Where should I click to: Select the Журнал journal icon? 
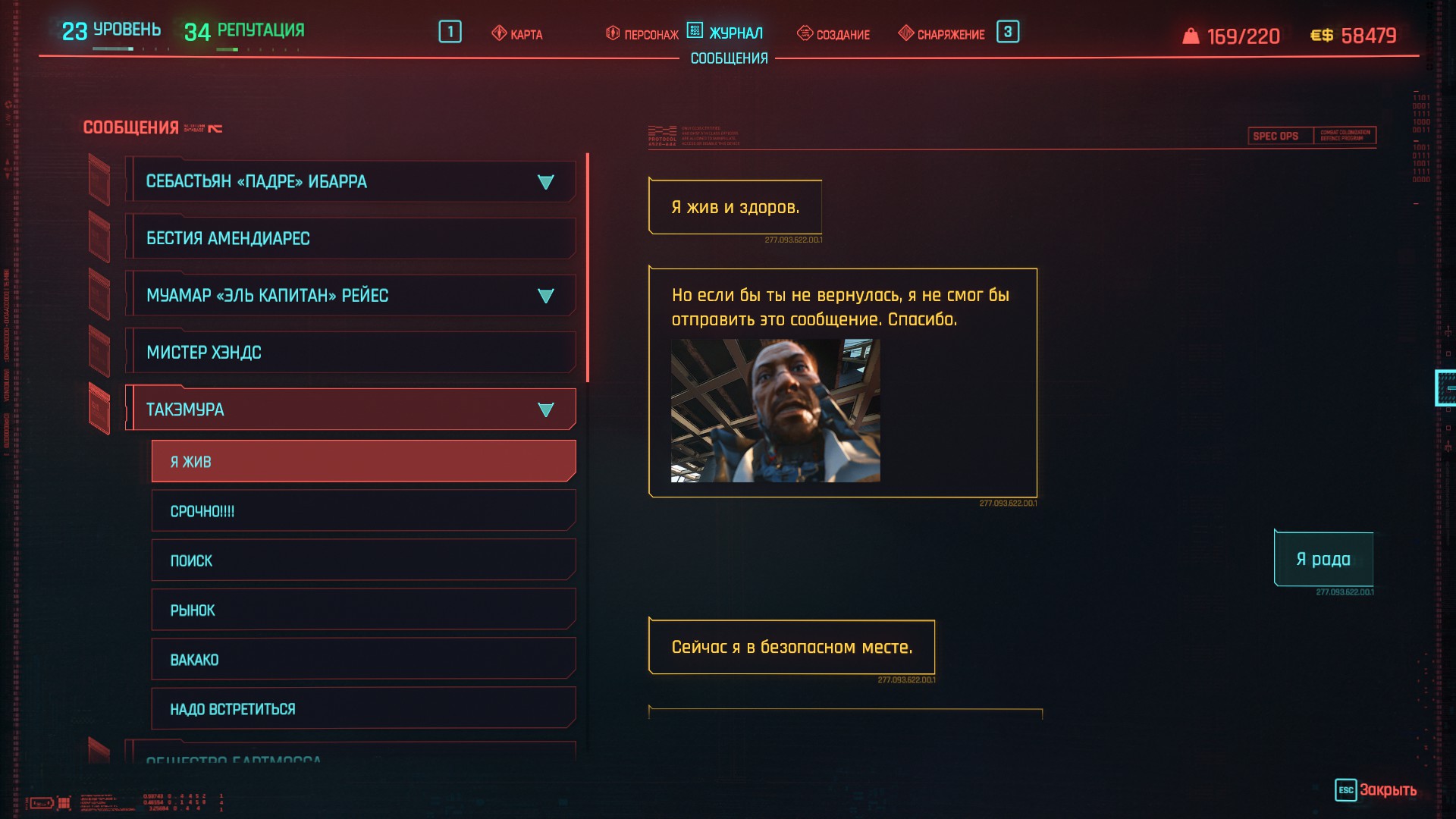pyautogui.click(x=695, y=30)
